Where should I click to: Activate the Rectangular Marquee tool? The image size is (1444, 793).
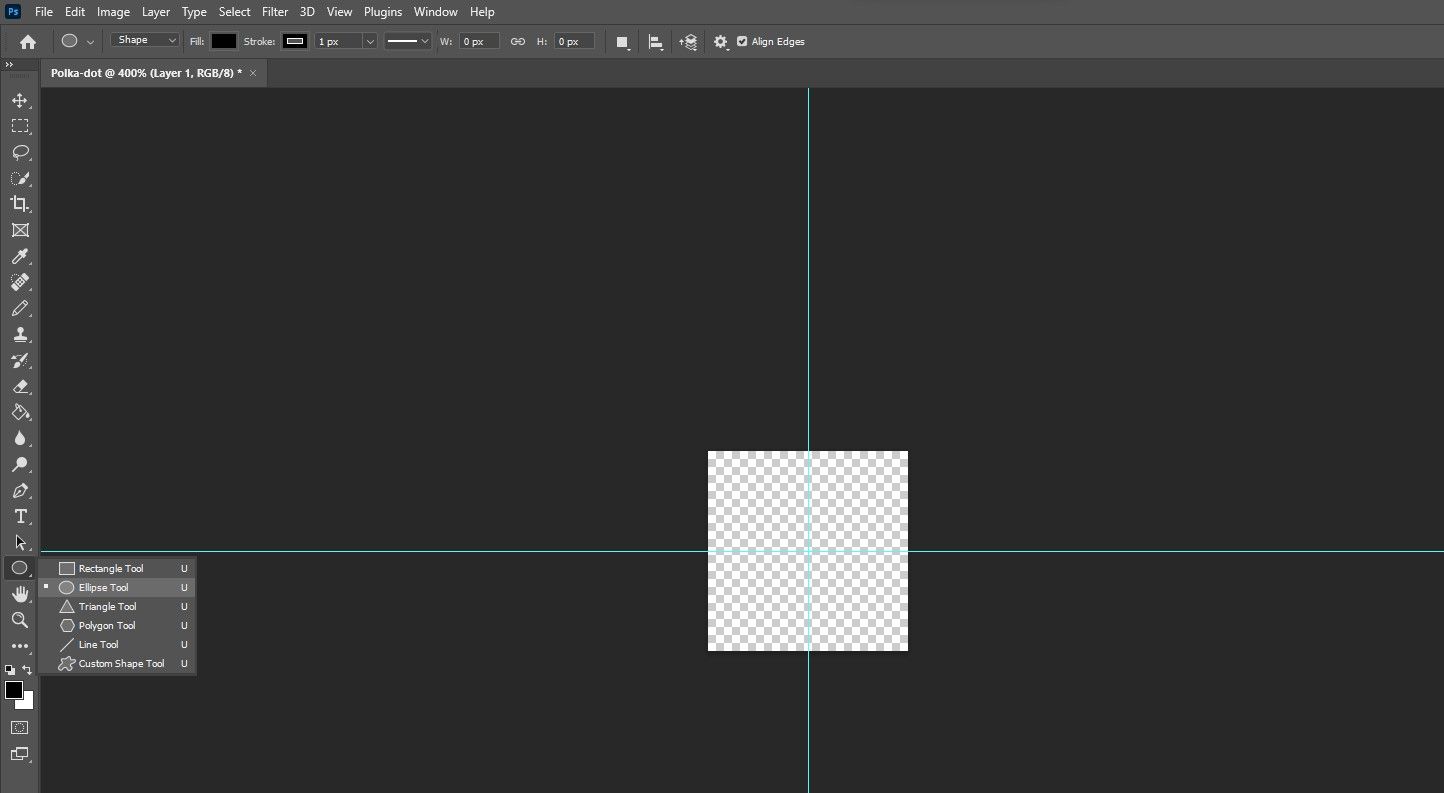click(20, 126)
